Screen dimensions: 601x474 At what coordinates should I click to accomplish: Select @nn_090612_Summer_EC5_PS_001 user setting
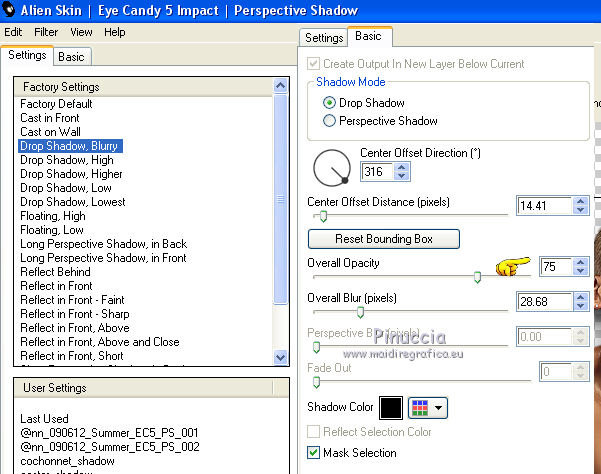tap(109, 433)
